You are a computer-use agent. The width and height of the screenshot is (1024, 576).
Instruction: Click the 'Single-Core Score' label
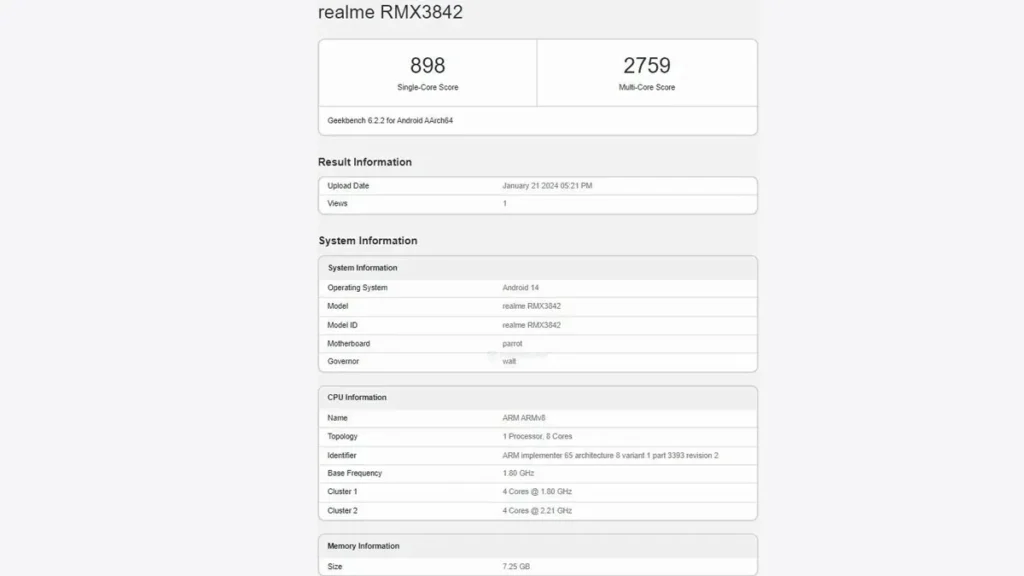428,88
